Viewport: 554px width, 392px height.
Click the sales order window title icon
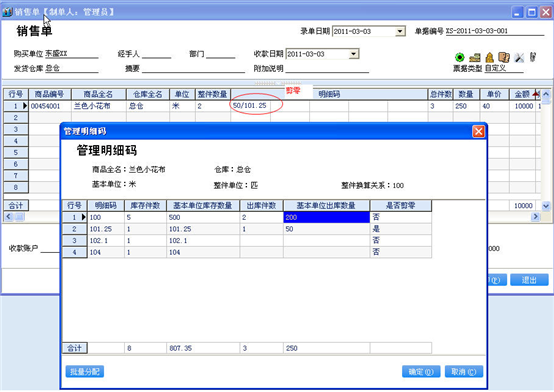pos(7,12)
